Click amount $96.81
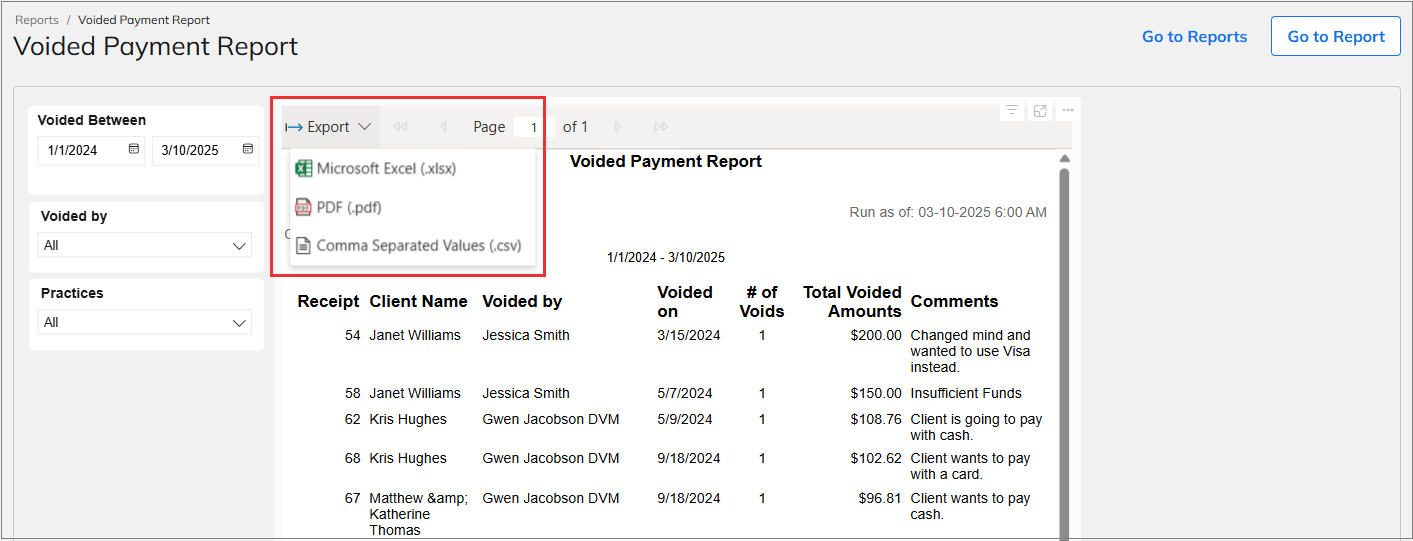 pos(880,497)
